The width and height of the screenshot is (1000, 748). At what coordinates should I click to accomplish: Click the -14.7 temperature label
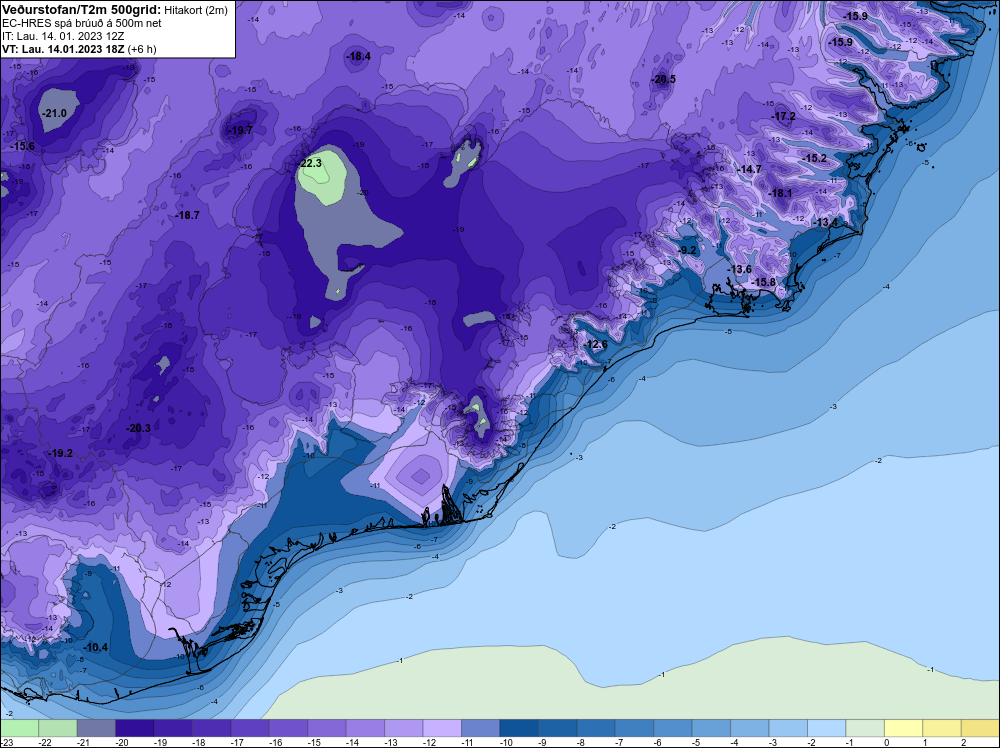click(750, 169)
